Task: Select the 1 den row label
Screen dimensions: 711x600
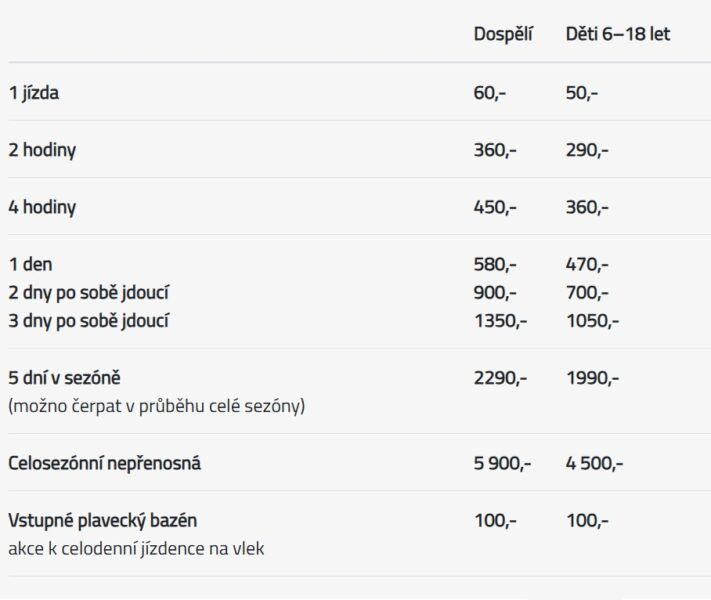Action: [x=30, y=265]
